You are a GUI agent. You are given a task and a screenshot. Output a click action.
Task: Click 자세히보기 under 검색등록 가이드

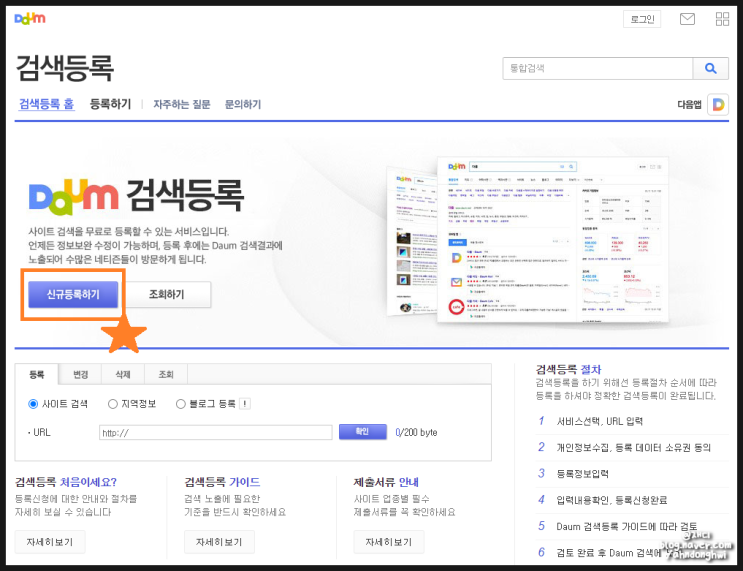click(219, 542)
